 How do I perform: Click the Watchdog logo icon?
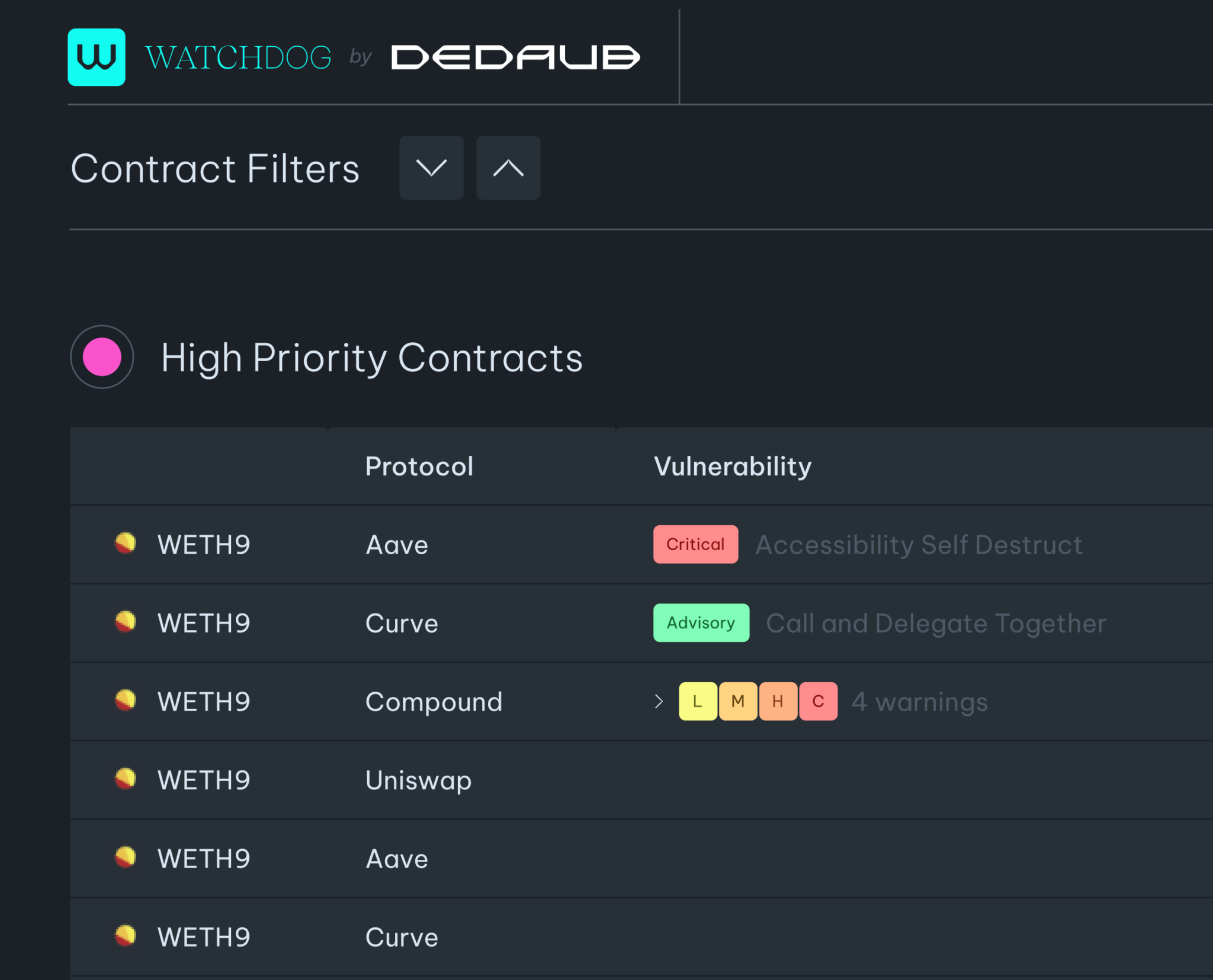pos(97,57)
